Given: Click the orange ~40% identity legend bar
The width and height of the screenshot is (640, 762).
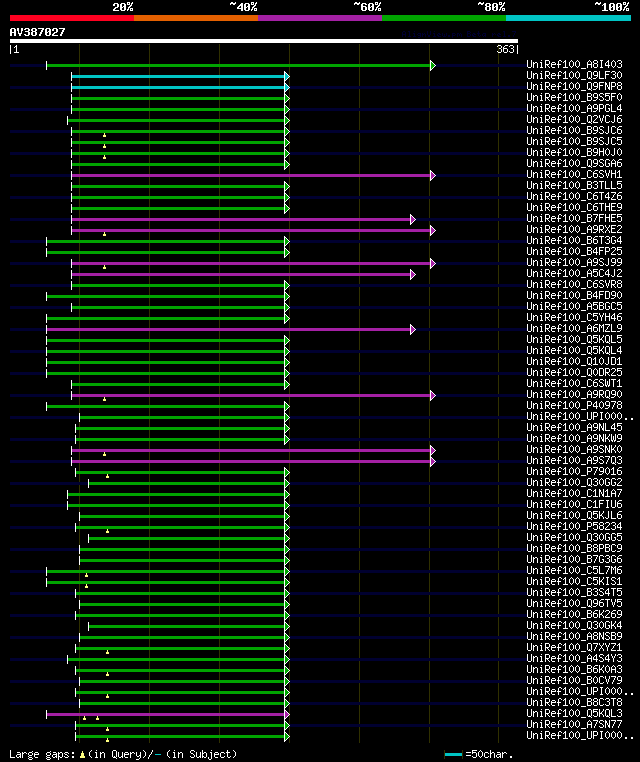Looking at the screenshot, I should click(196, 18).
